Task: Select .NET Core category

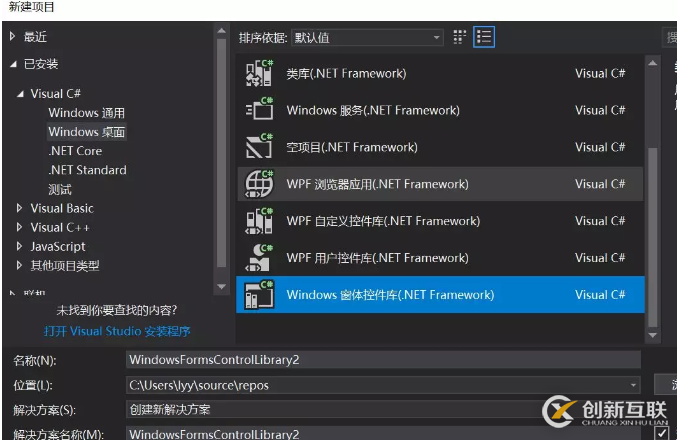Action: point(75,151)
